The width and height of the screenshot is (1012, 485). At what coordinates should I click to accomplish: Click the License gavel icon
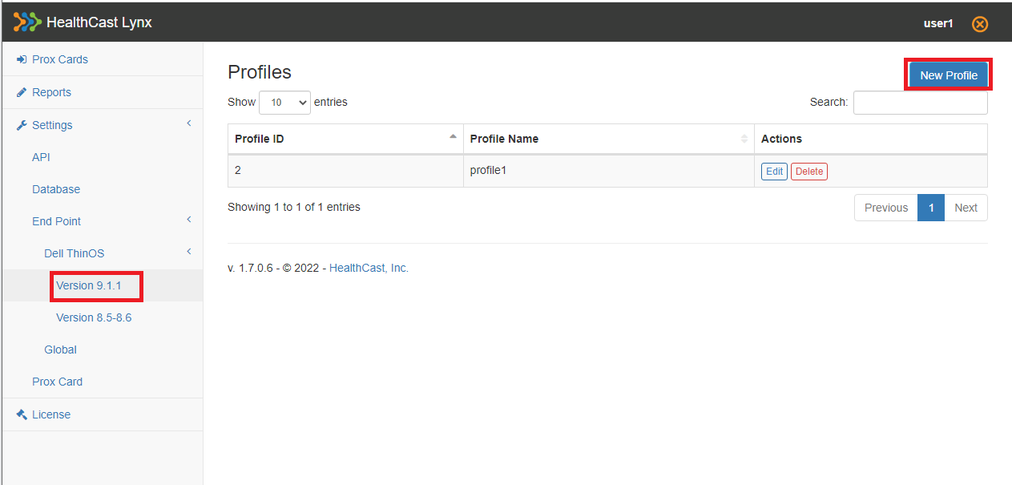(21, 415)
